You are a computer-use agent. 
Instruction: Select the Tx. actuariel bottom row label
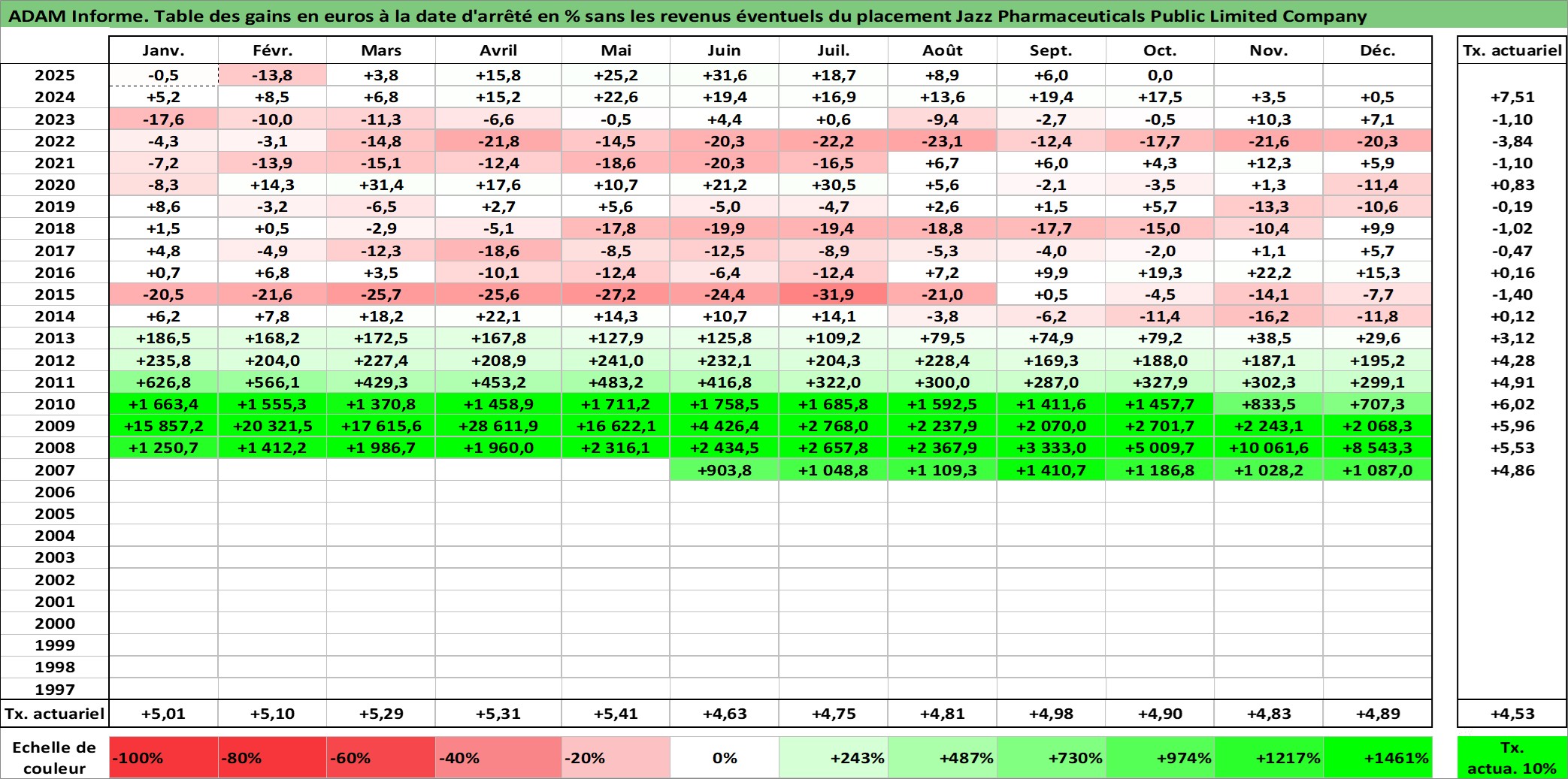[x=55, y=714]
